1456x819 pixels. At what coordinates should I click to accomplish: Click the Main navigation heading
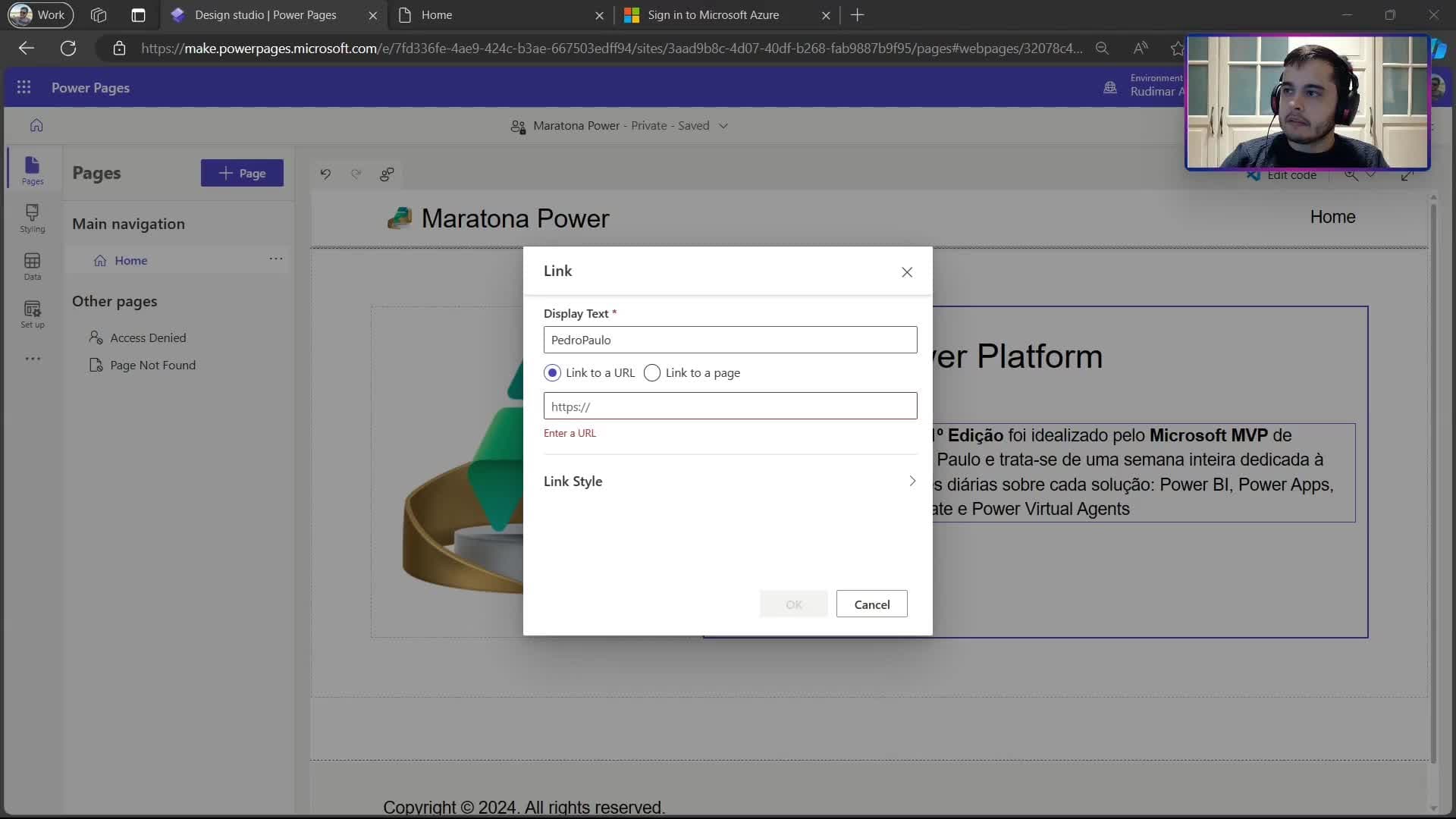[x=128, y=224]
